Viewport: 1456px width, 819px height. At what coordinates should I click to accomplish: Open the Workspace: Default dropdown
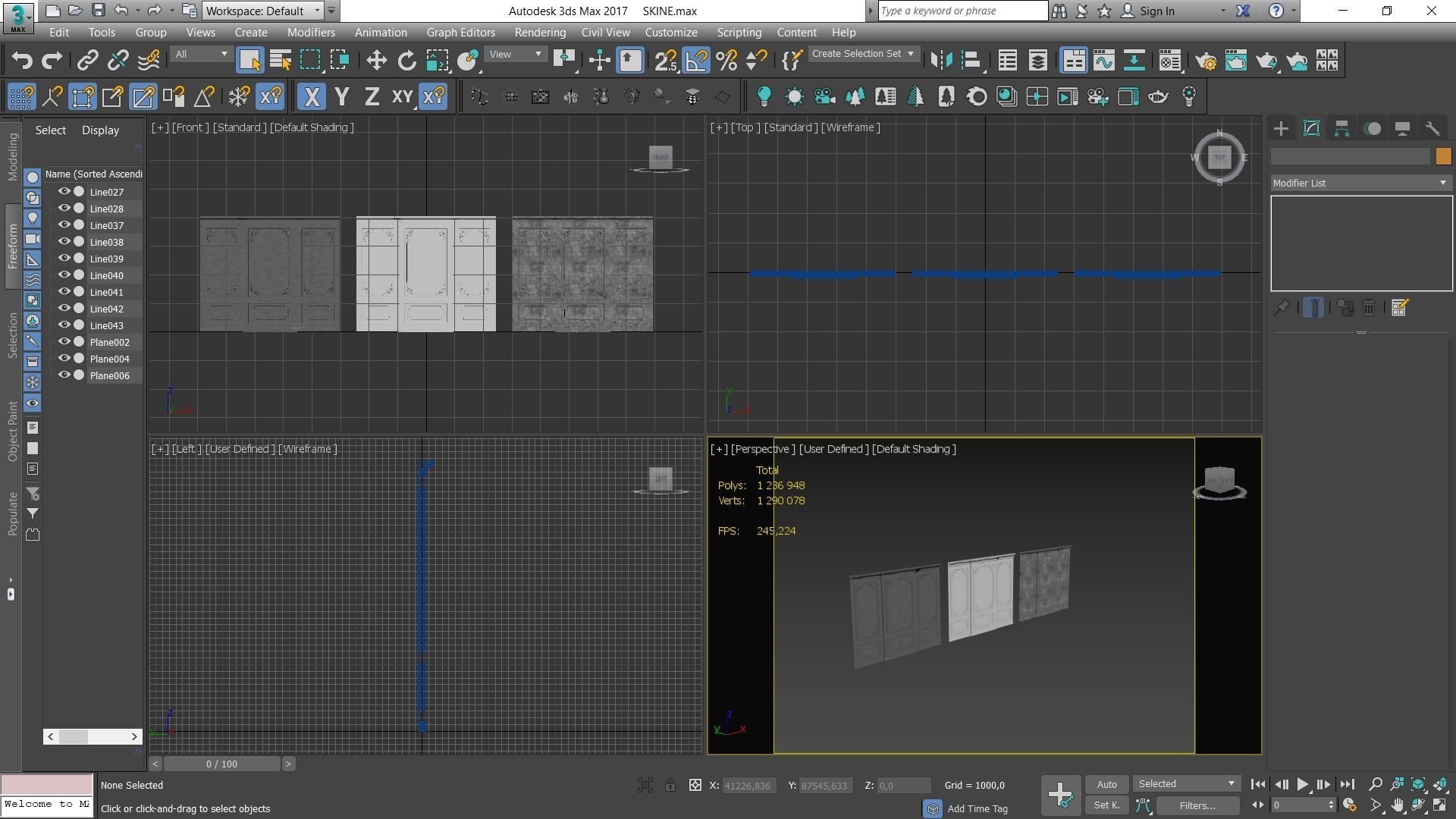(x=262, y=11)
